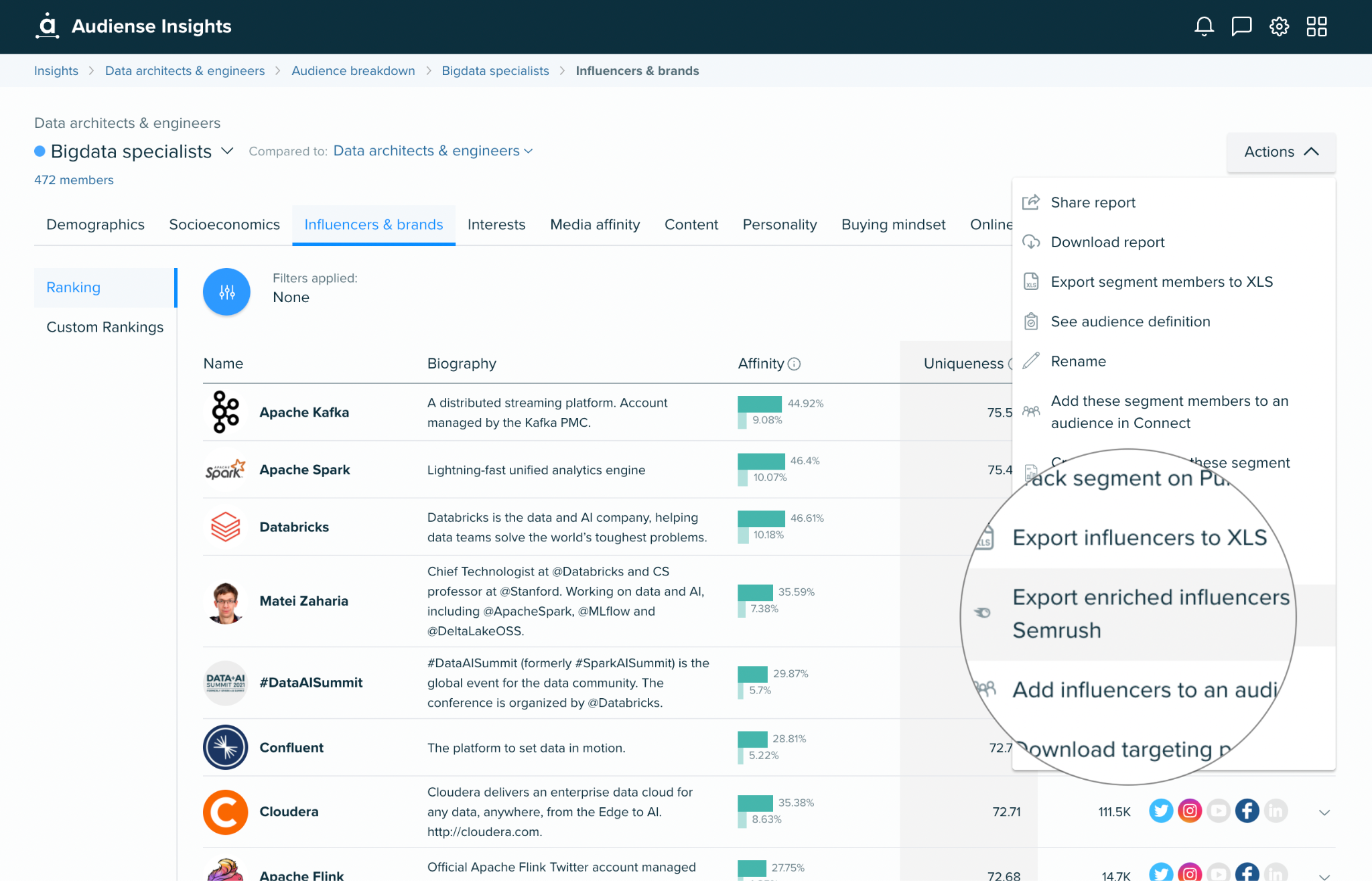
Task: Click the Download report cloud icon
Action: [x=1031, y=242]
